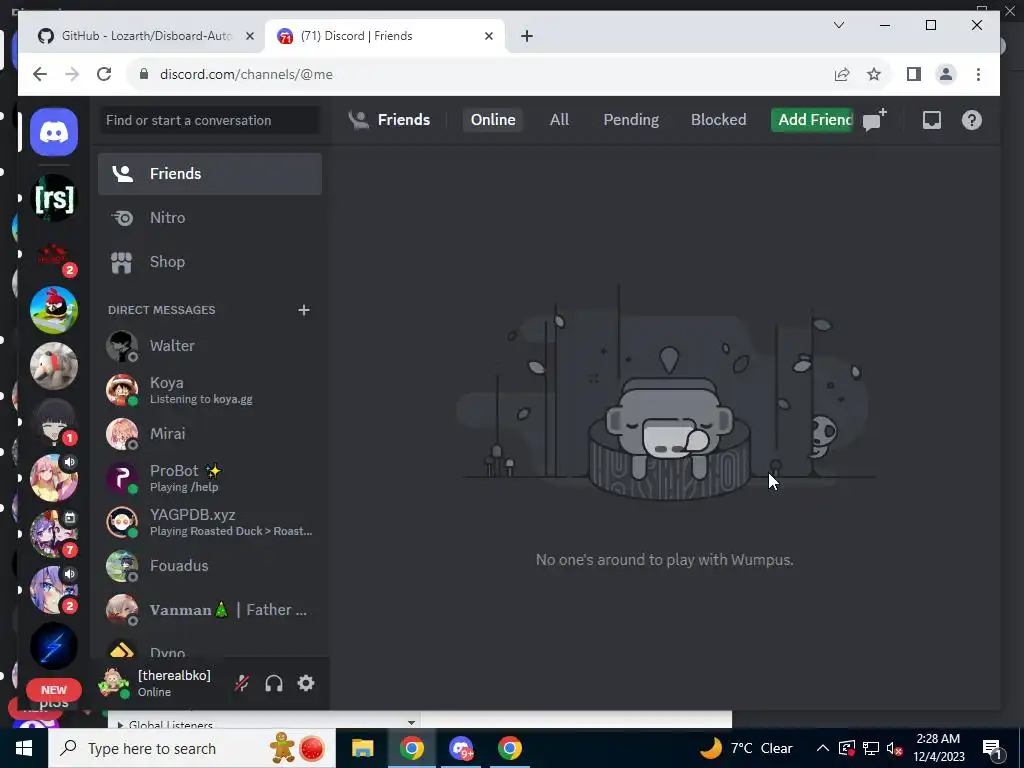Reload the page
The image size is (1024, 768).
[x=104, y=74]
